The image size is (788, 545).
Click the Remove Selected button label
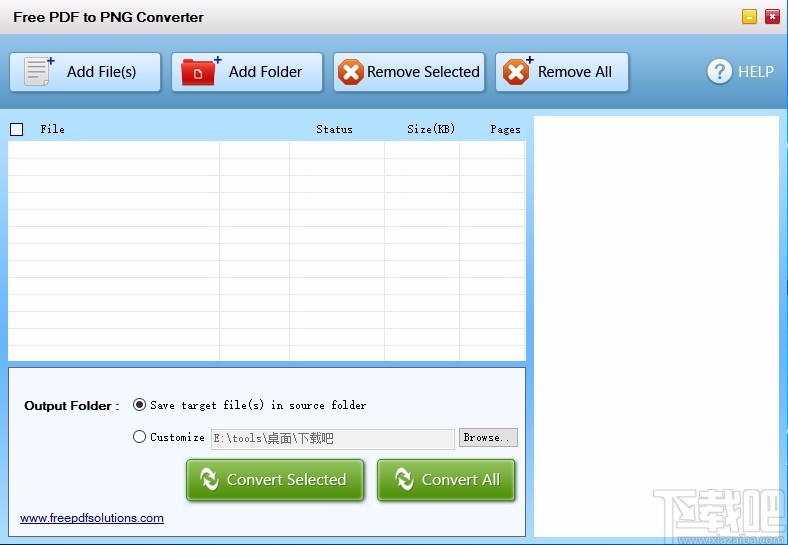tap(423, 72)
